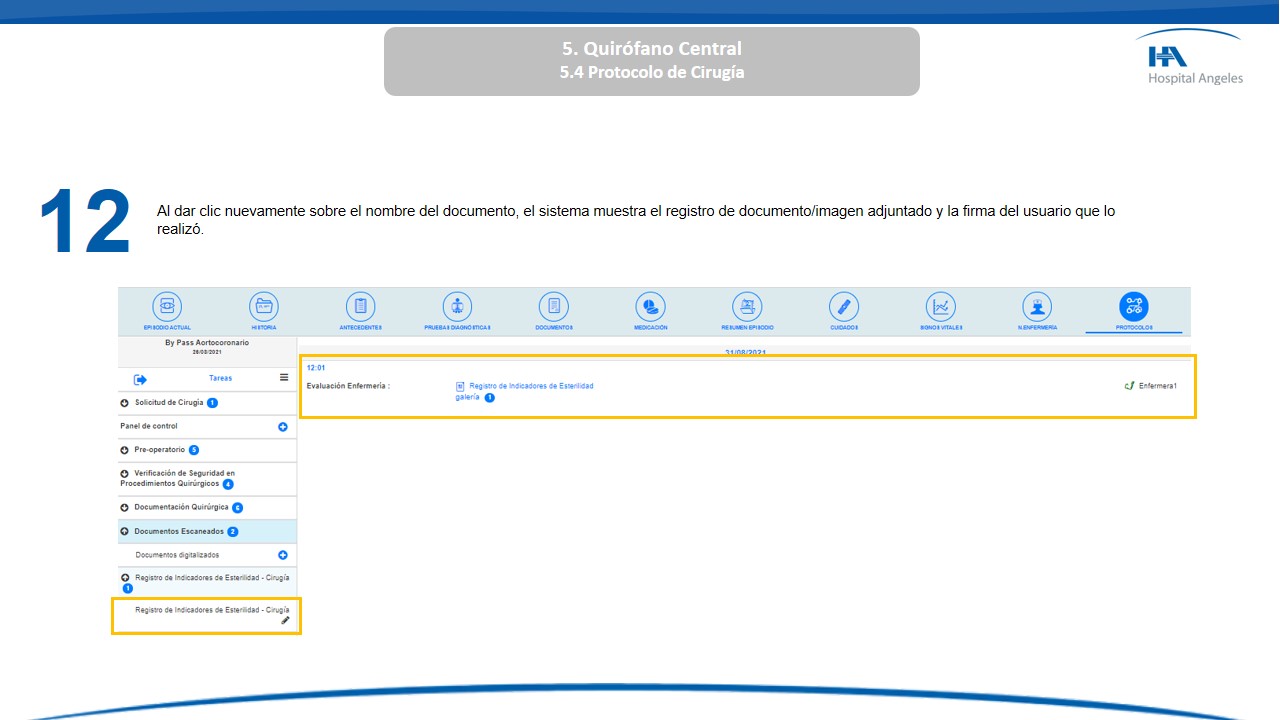Select the Documentos icon
This screenshot has width=1280, height=720.
(x=553, y=307)
